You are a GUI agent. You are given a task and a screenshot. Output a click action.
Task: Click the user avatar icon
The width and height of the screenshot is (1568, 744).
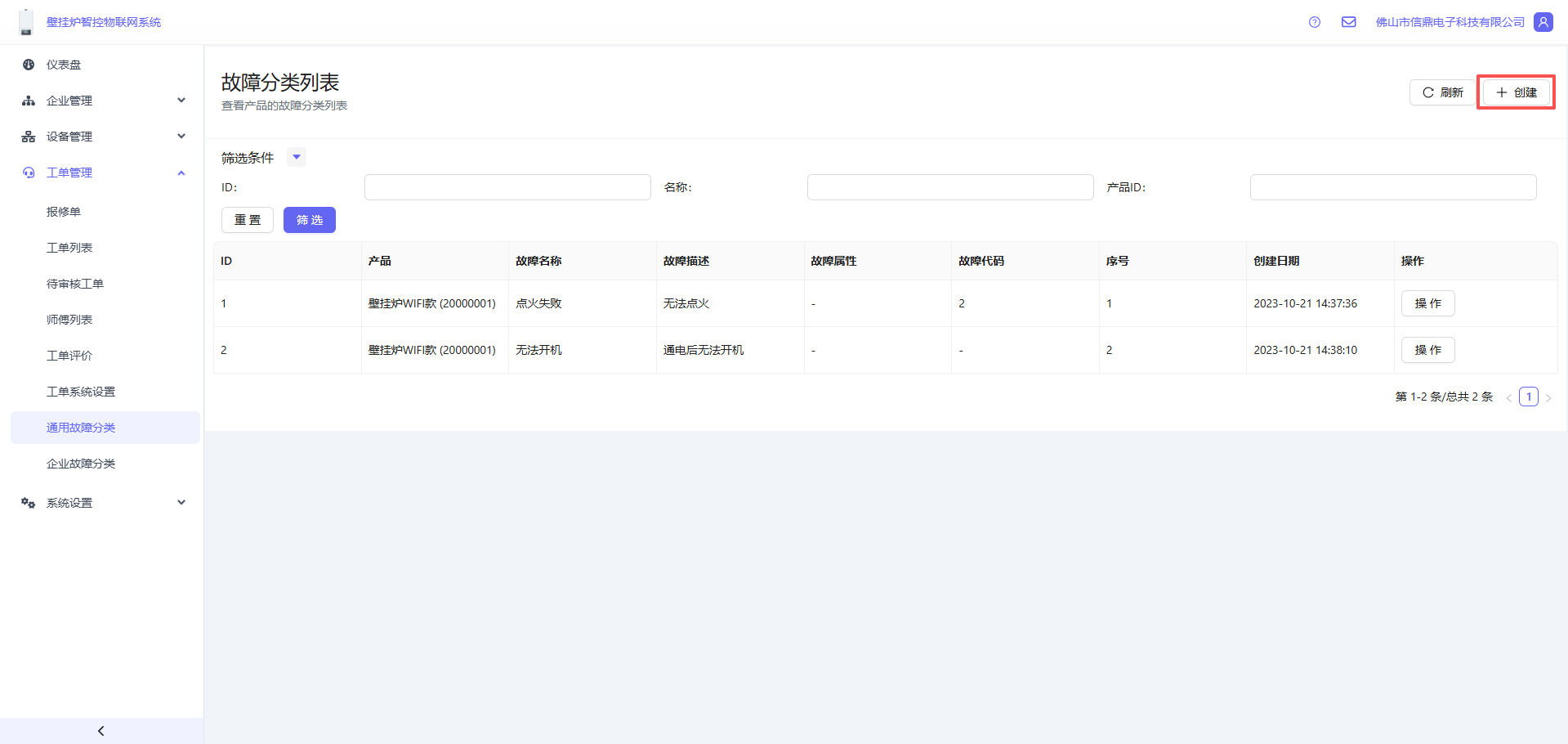click(1543, 22)
